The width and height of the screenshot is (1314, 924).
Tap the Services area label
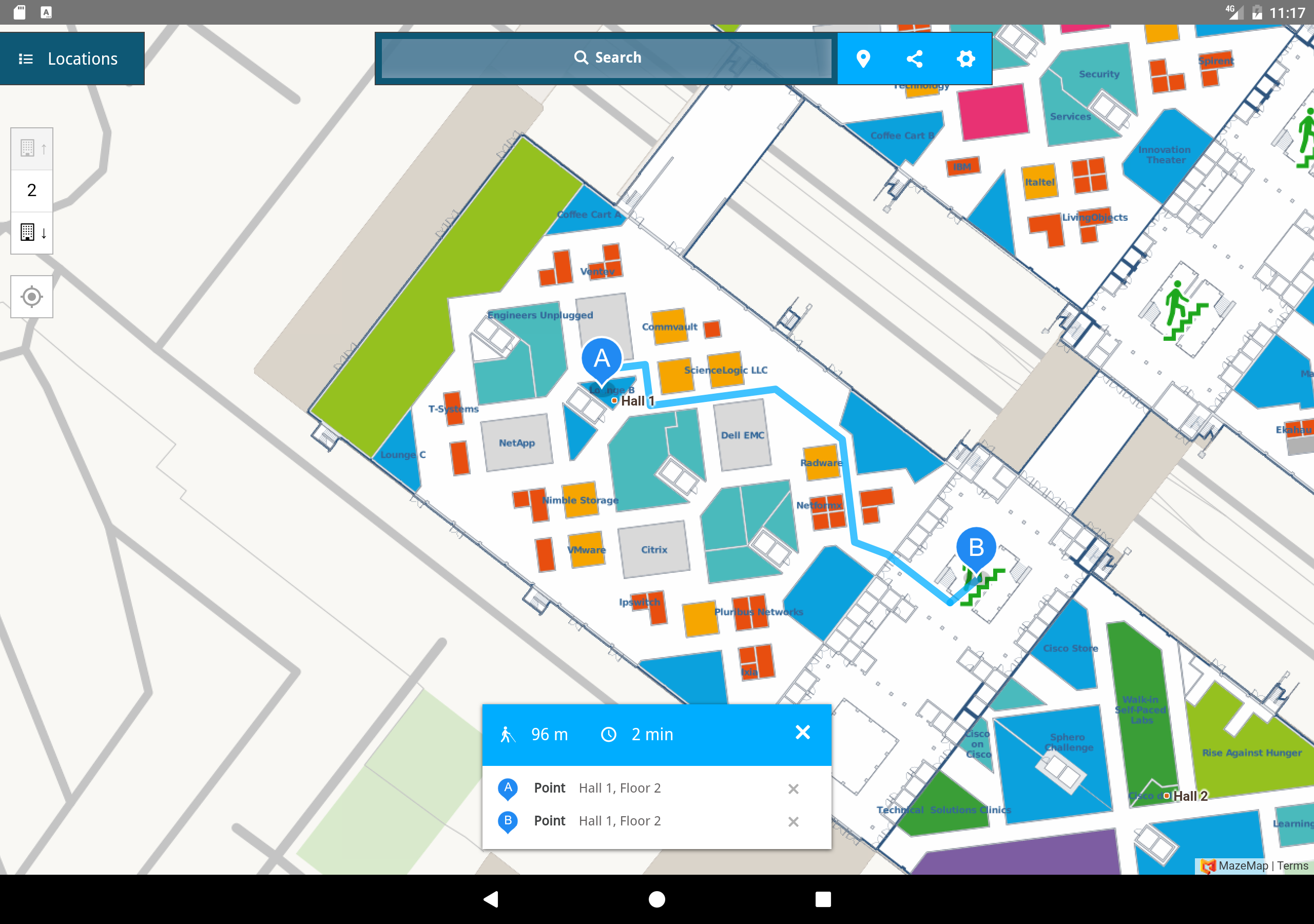click(x=1070, y=116)
